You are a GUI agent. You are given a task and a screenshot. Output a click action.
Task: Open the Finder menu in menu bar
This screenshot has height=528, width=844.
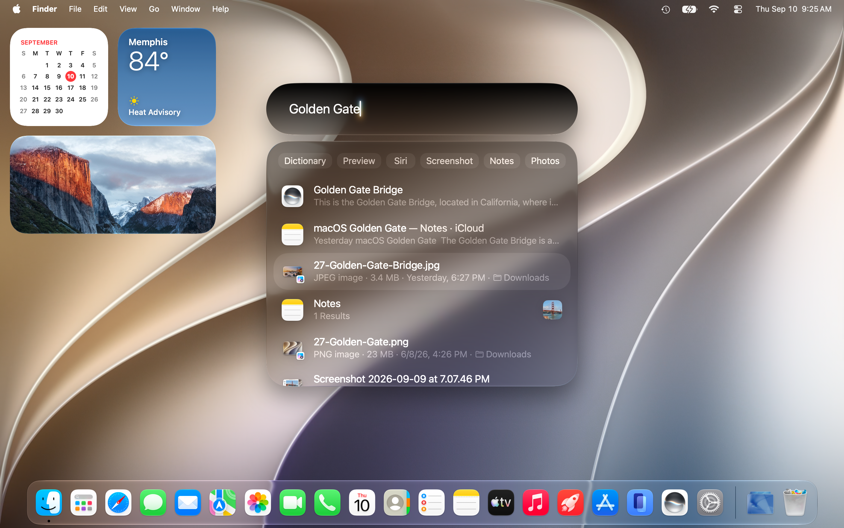pos(44,9)
